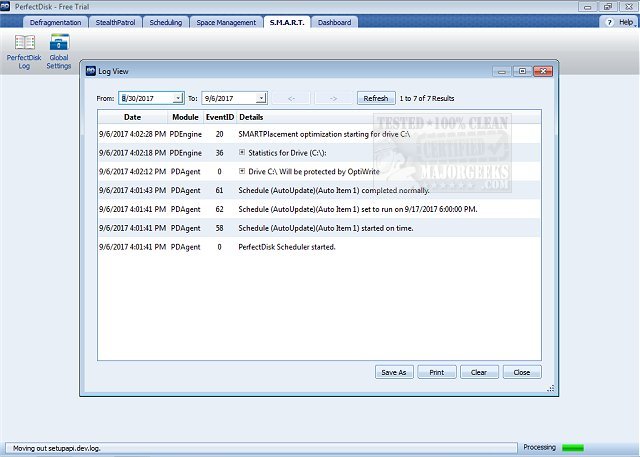Click the previous results arrow button
Screen dimensions: 640x457
[x=291, y=98]
